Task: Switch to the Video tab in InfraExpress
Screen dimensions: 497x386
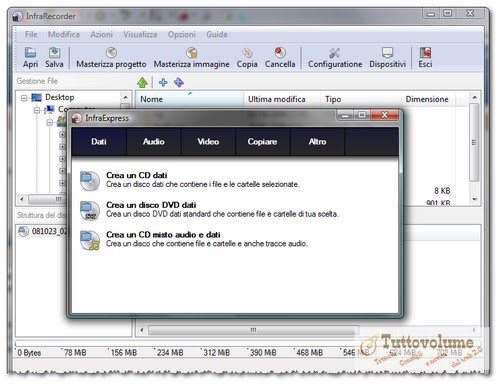Action: 208,142
